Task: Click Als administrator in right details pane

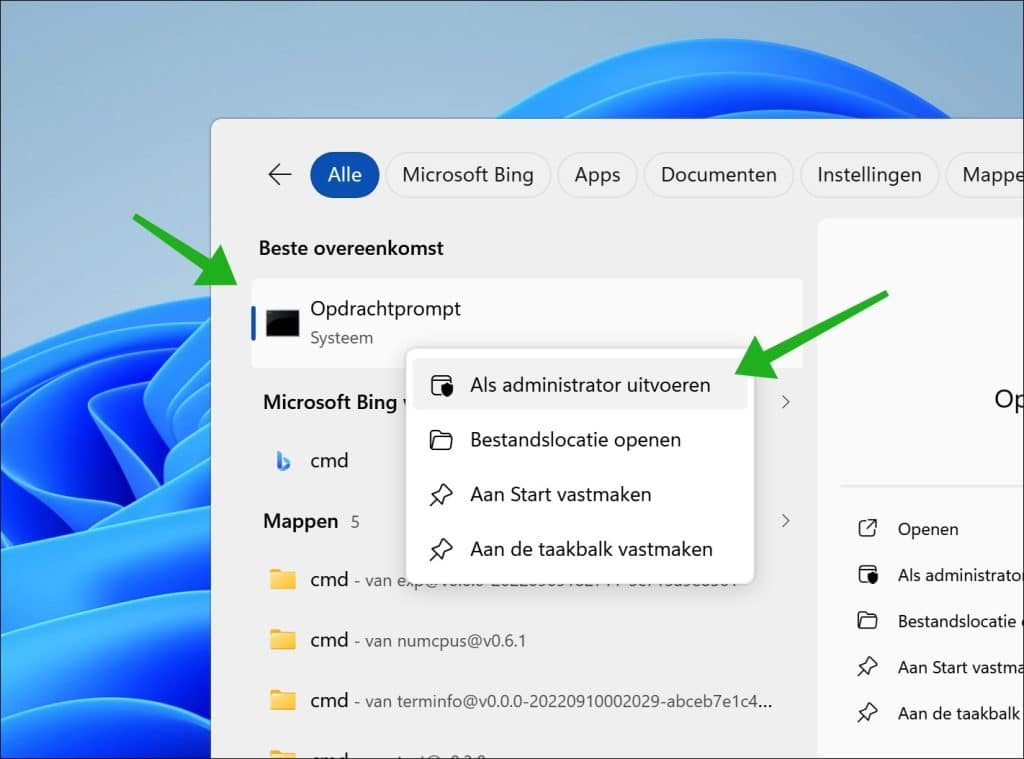Action: click(960, 575)
